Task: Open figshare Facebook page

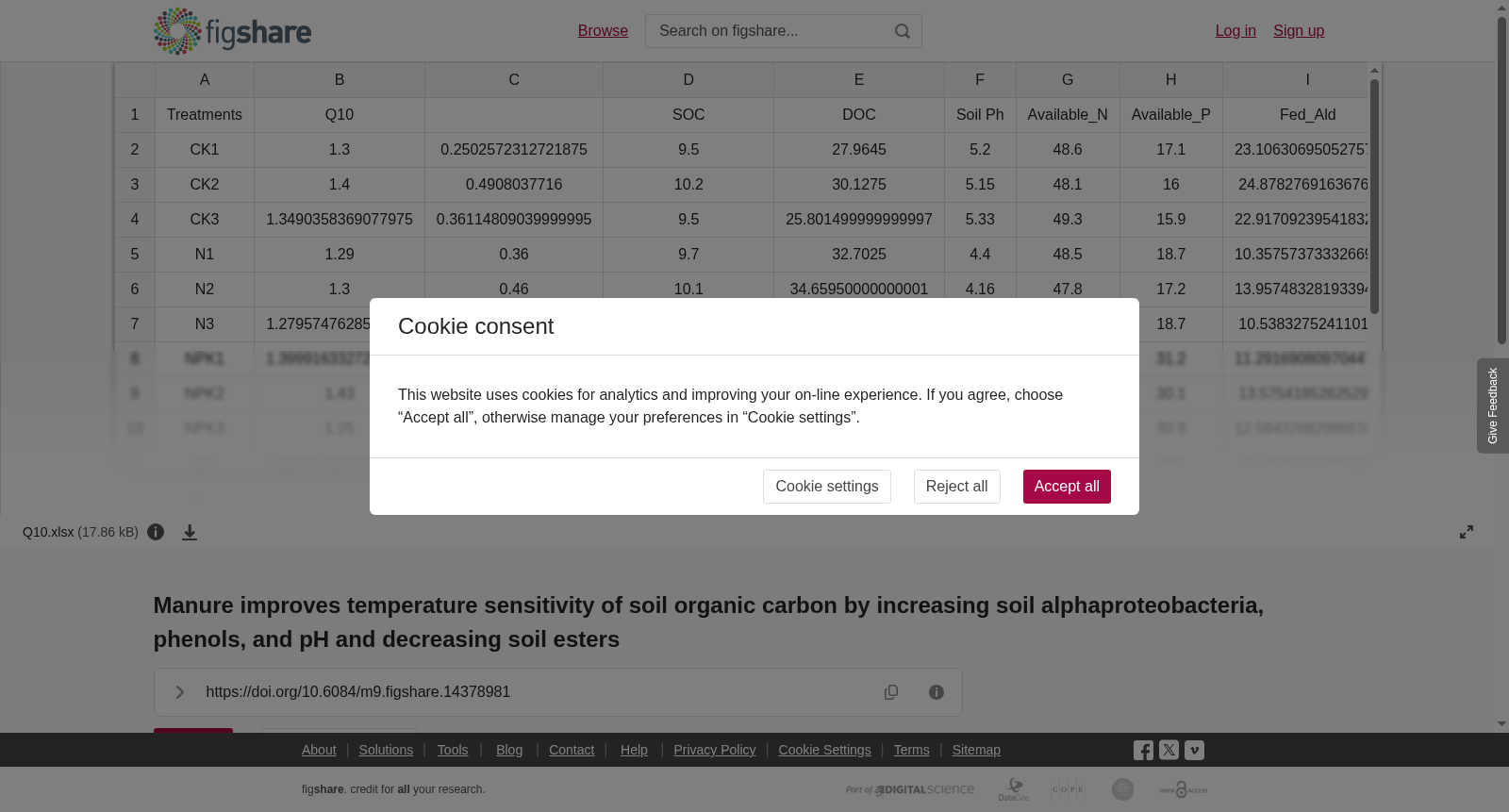Action: pyautogui.click(x=1143, y=751)
